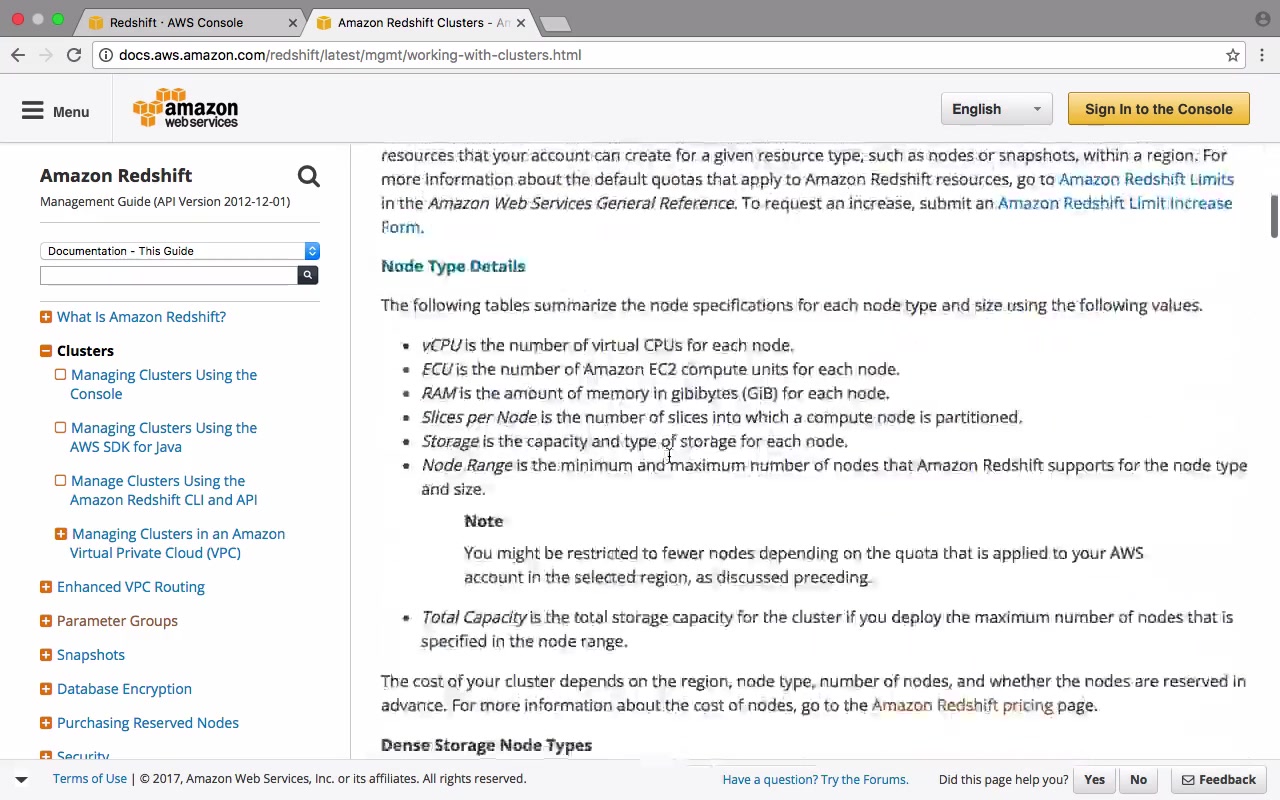1280x800 pixels.
Task: Expand What Is Amazon Redshift section
Action: coord(46,317)
